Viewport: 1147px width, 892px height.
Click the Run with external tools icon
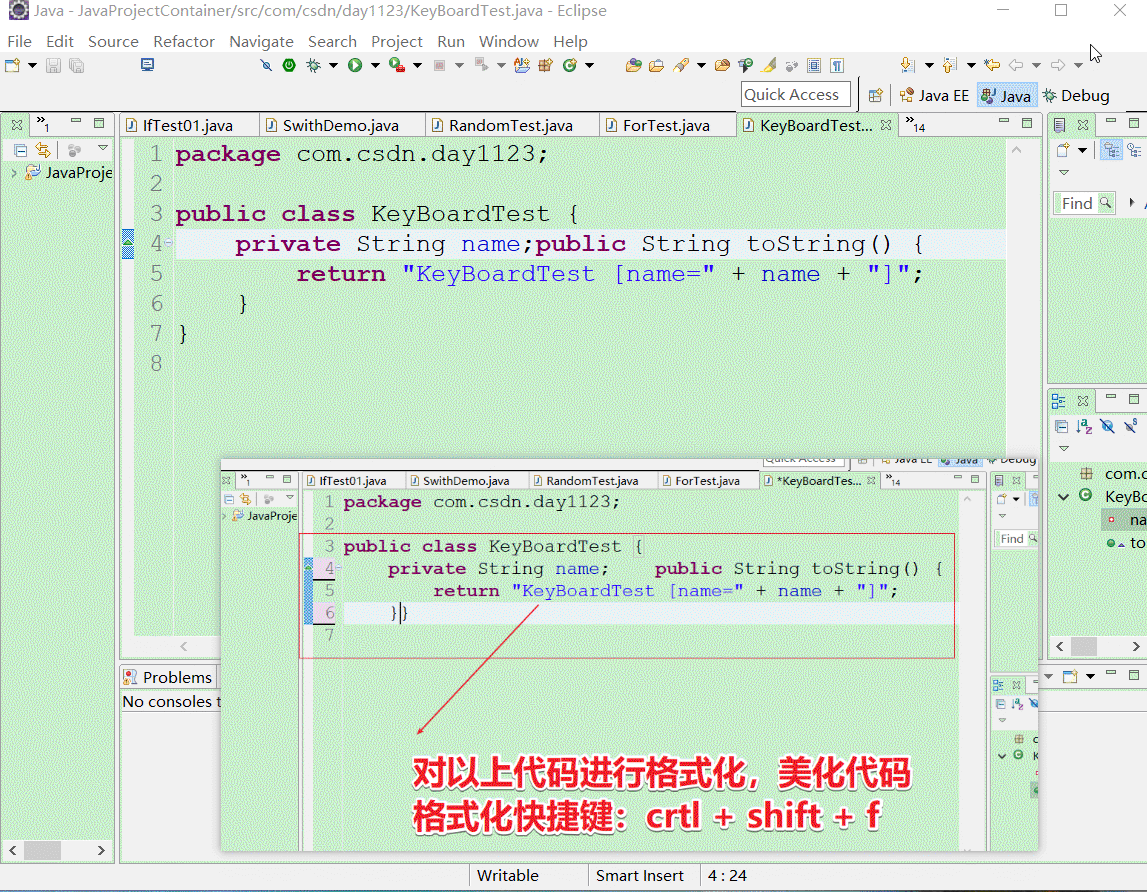[397, 65]
